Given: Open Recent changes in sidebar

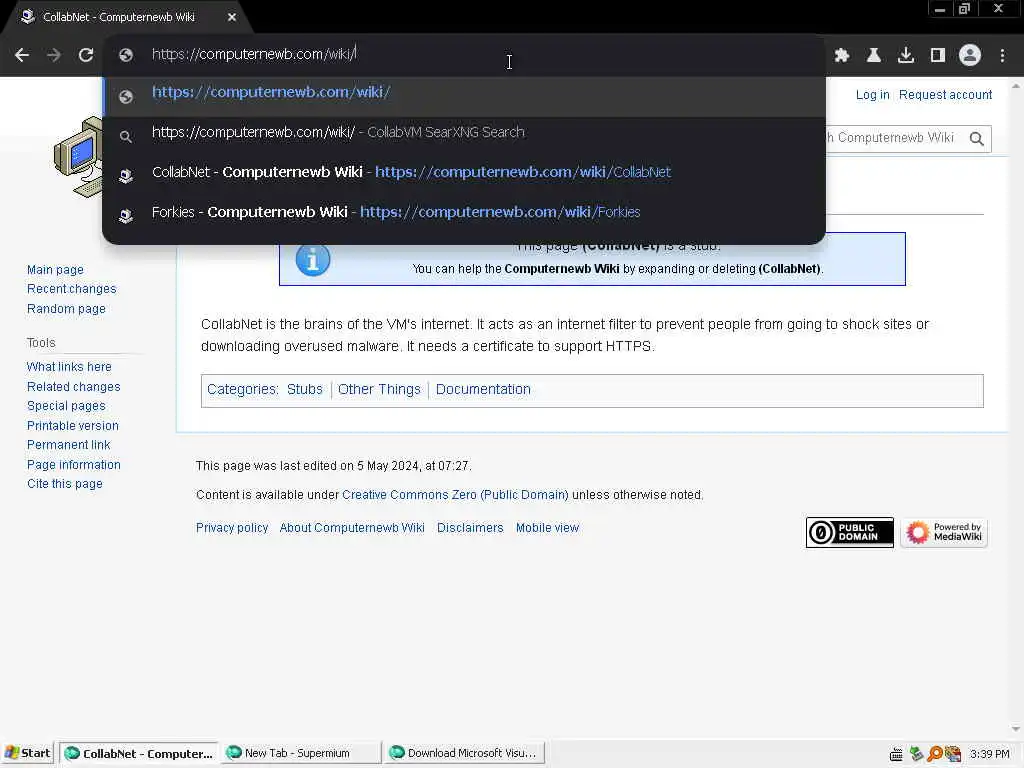Looking at the screenshot, I should (71, 289).
